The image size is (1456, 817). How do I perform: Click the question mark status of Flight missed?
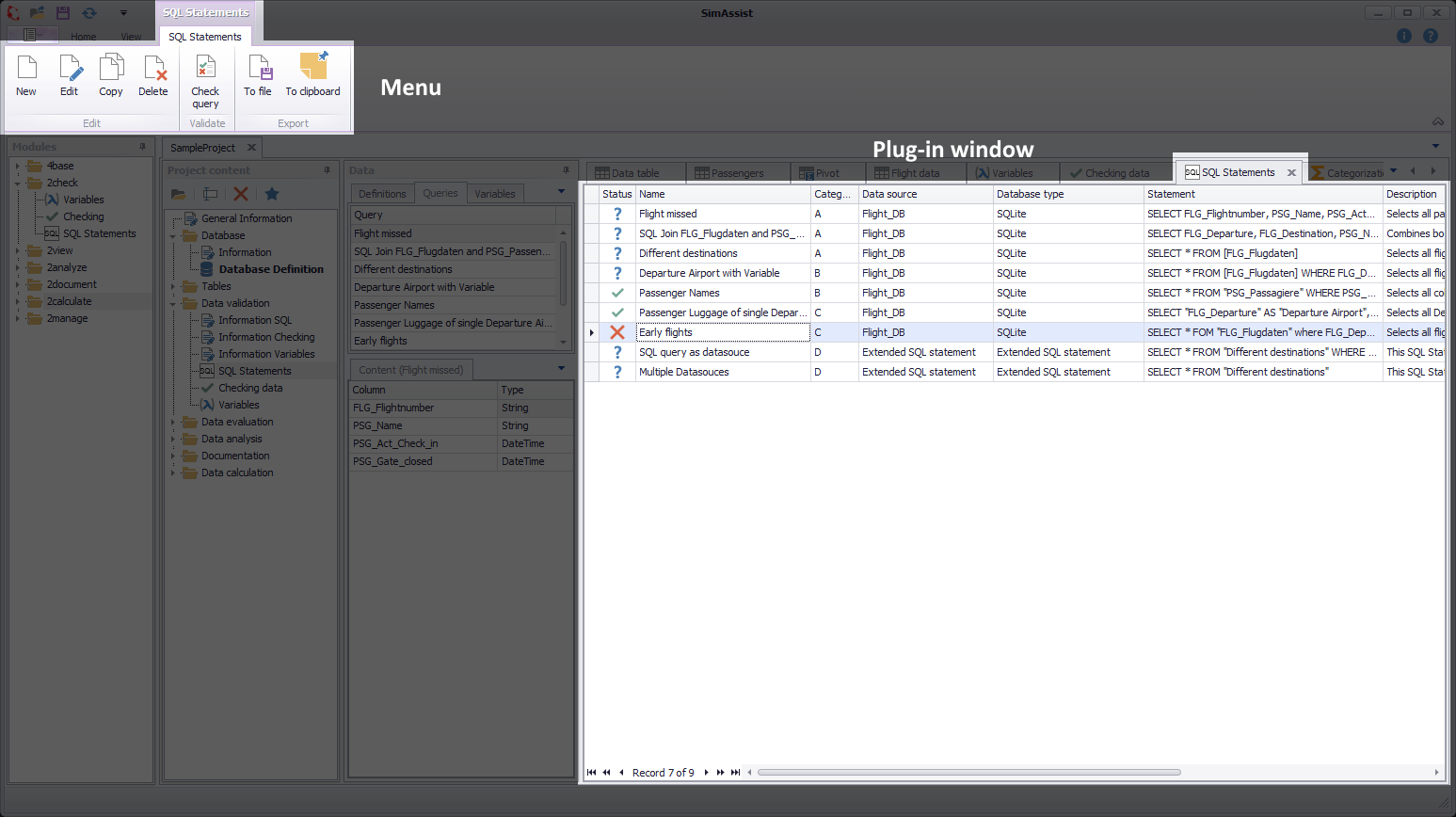617,214
